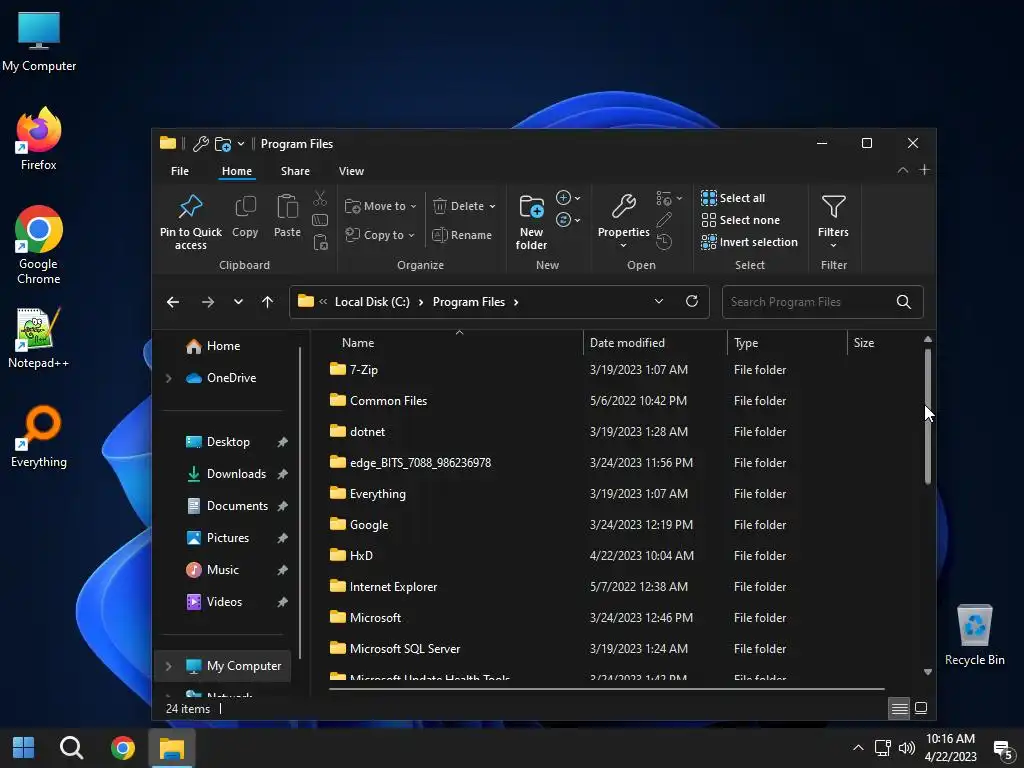Open Notepad++ desktop shortcut
This screenshot has height=768, width=1024.
39,338
